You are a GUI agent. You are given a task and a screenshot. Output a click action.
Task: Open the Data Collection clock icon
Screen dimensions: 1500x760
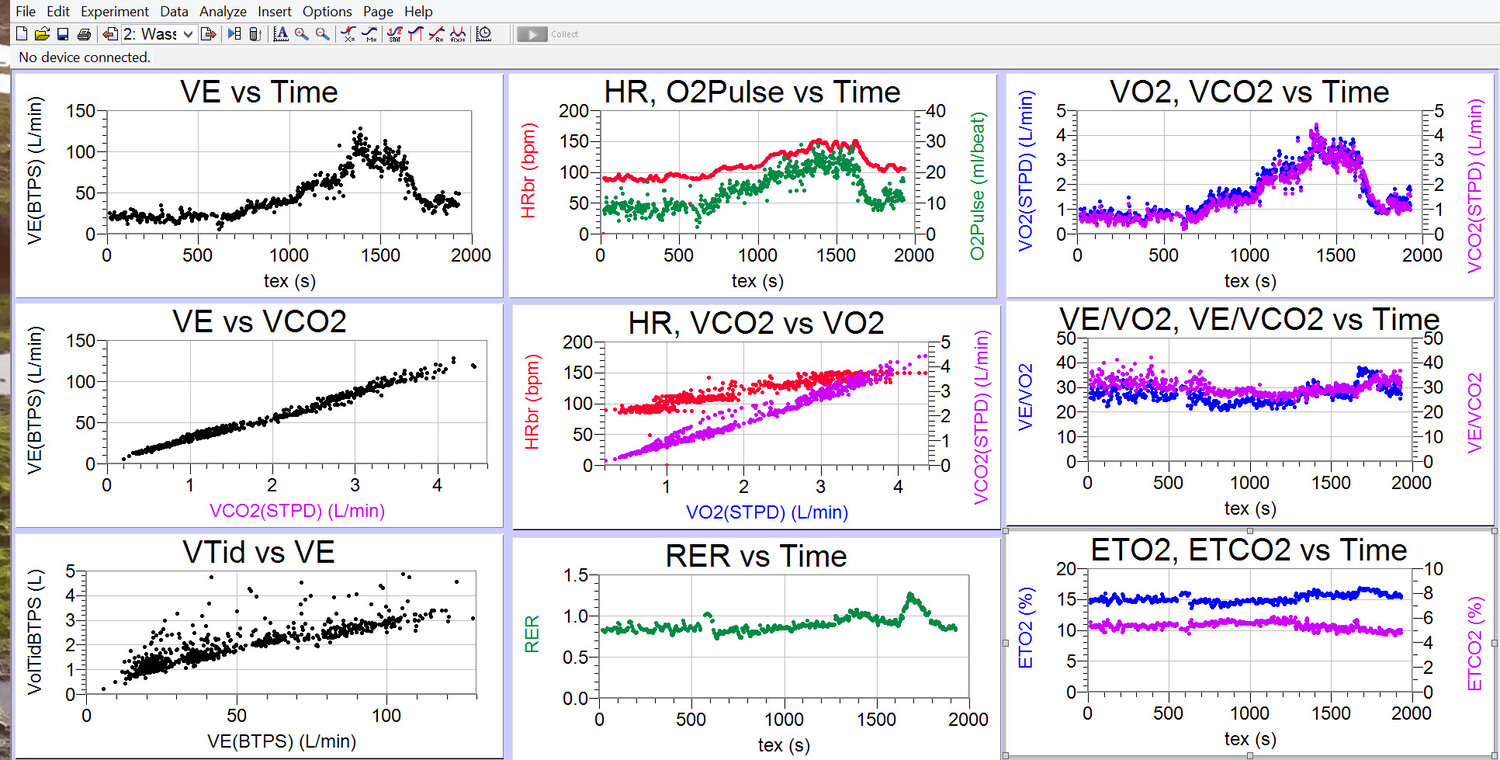[484, 34]
